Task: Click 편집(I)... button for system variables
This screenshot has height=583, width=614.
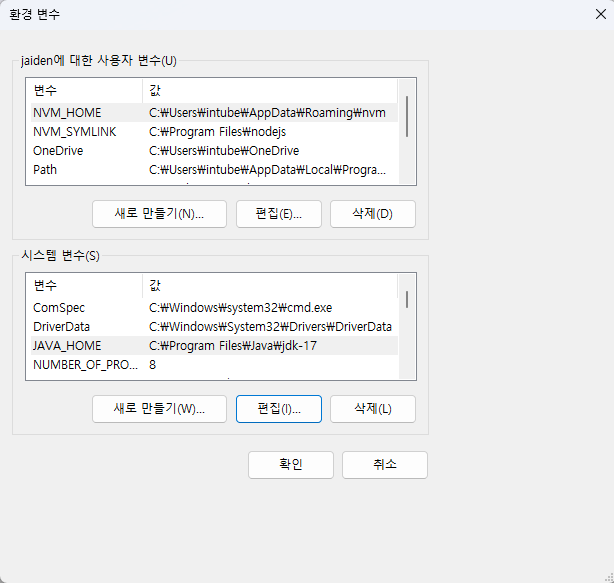Action: 279,409
